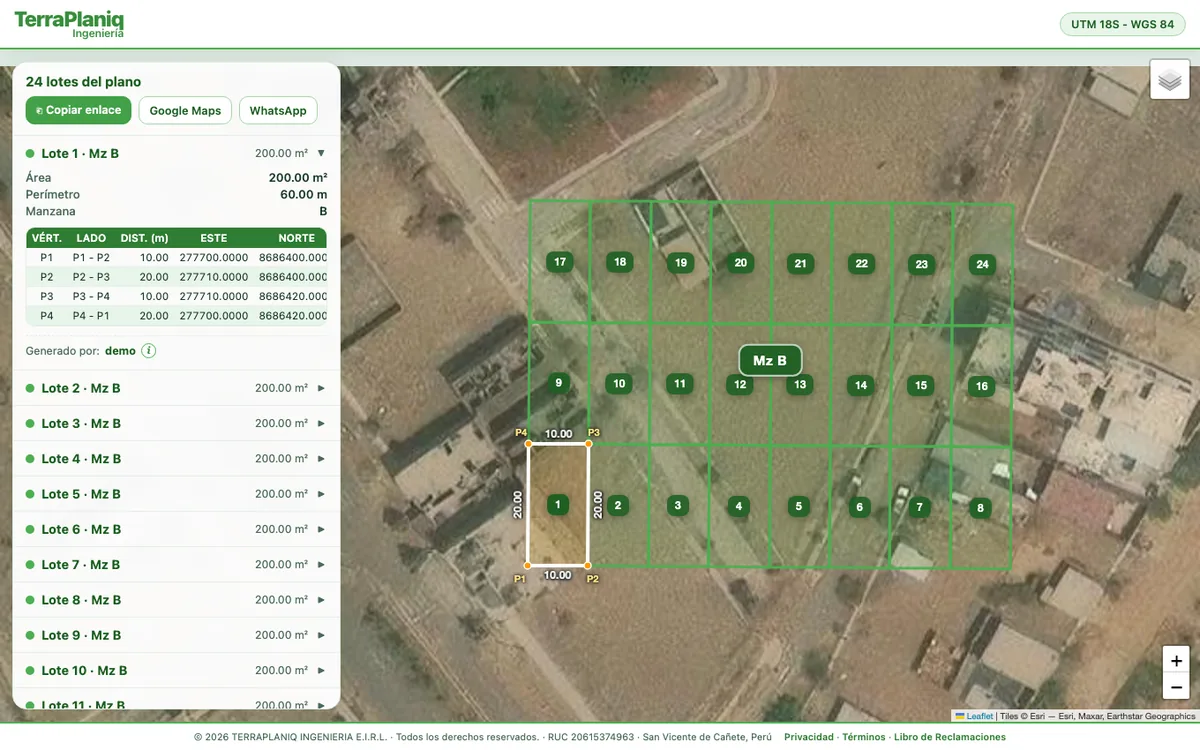Expand Lote 3 · Mz B row
1200x750 pixels.
click(x=176, y=423)
